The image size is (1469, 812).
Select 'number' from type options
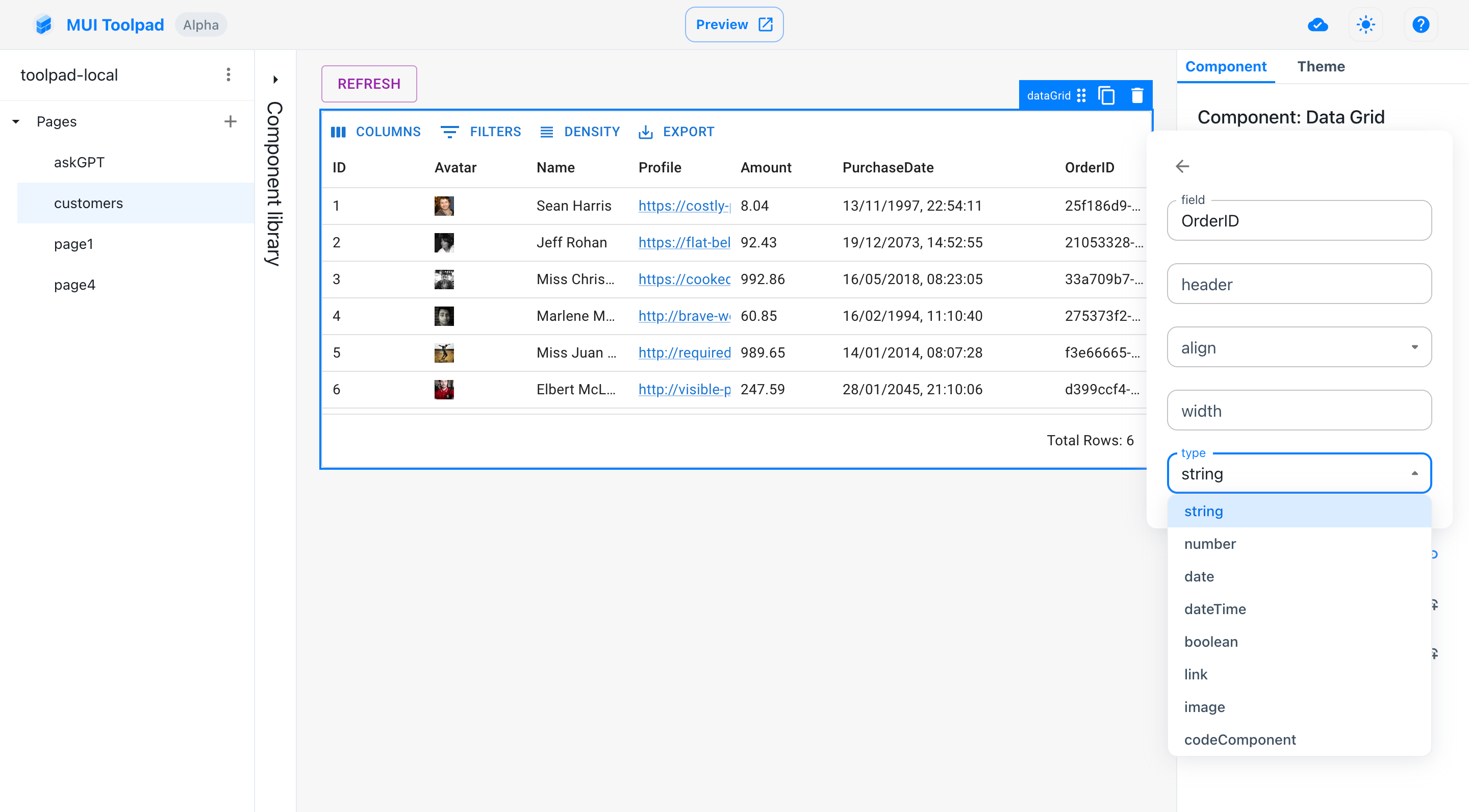click(1209, 544)
